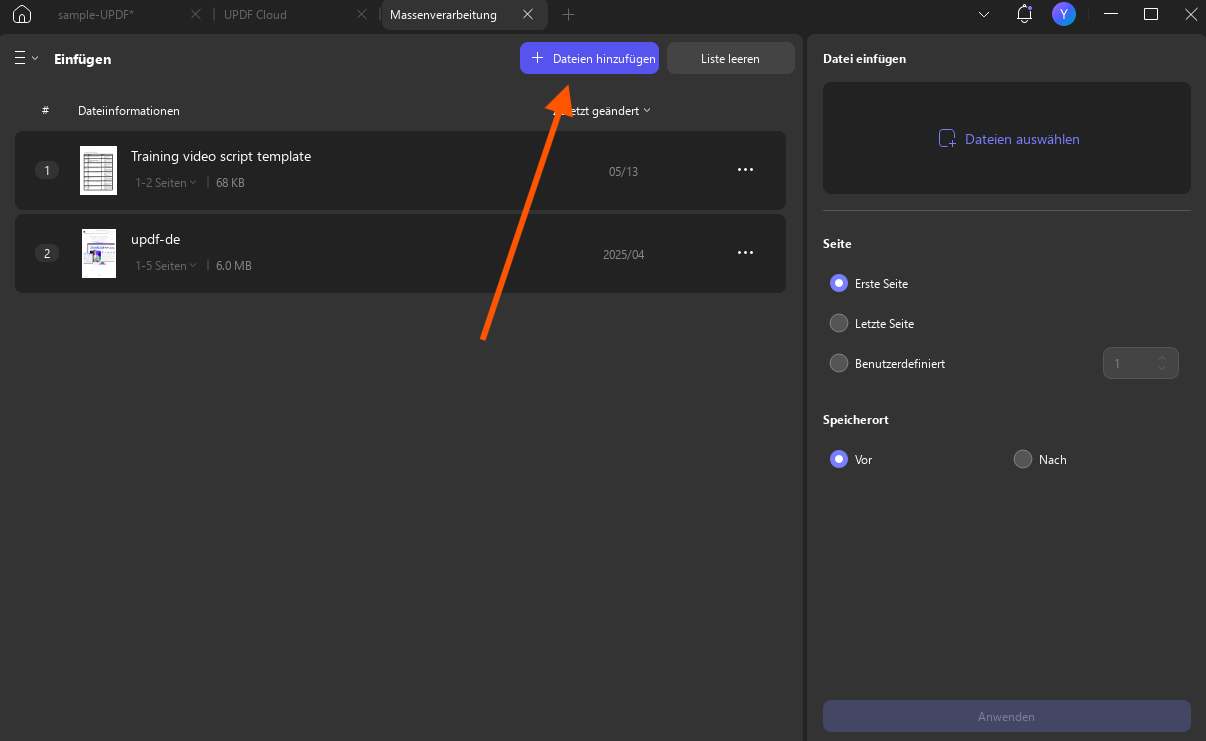Image resolution: width=1206 pixels, height=741 pixels.
Task: Click the Anwenden button
Action: click(1007, 717)
